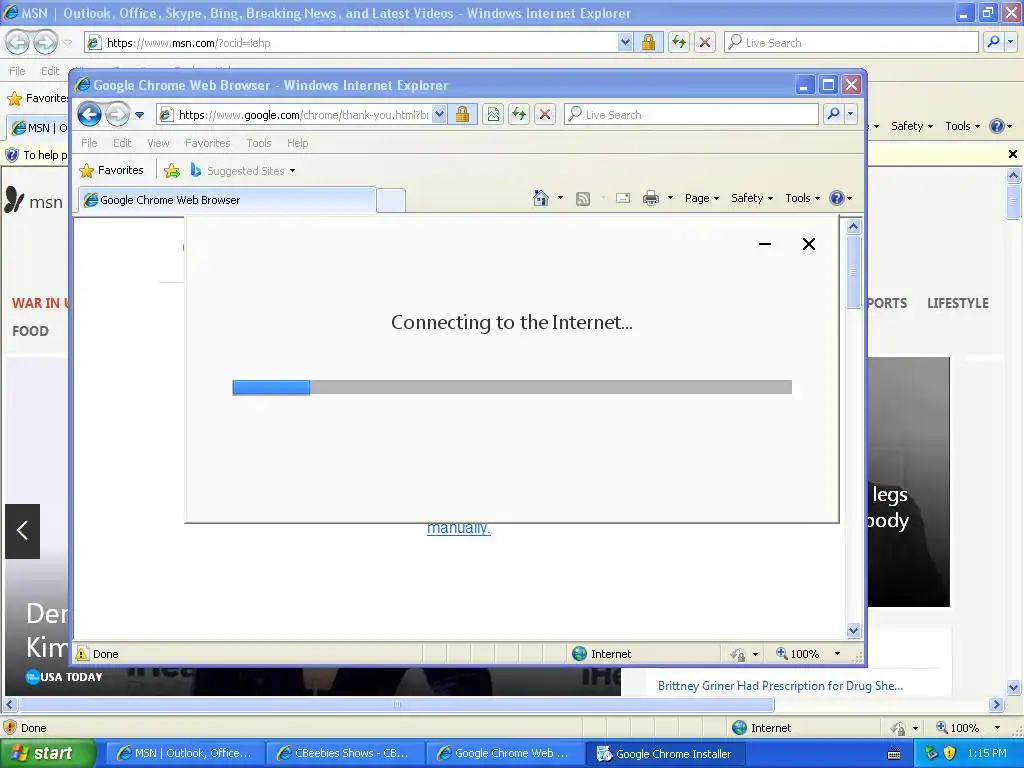
Task: Open the Tools menu in the menu bar
Action: [x=259, y=143]
